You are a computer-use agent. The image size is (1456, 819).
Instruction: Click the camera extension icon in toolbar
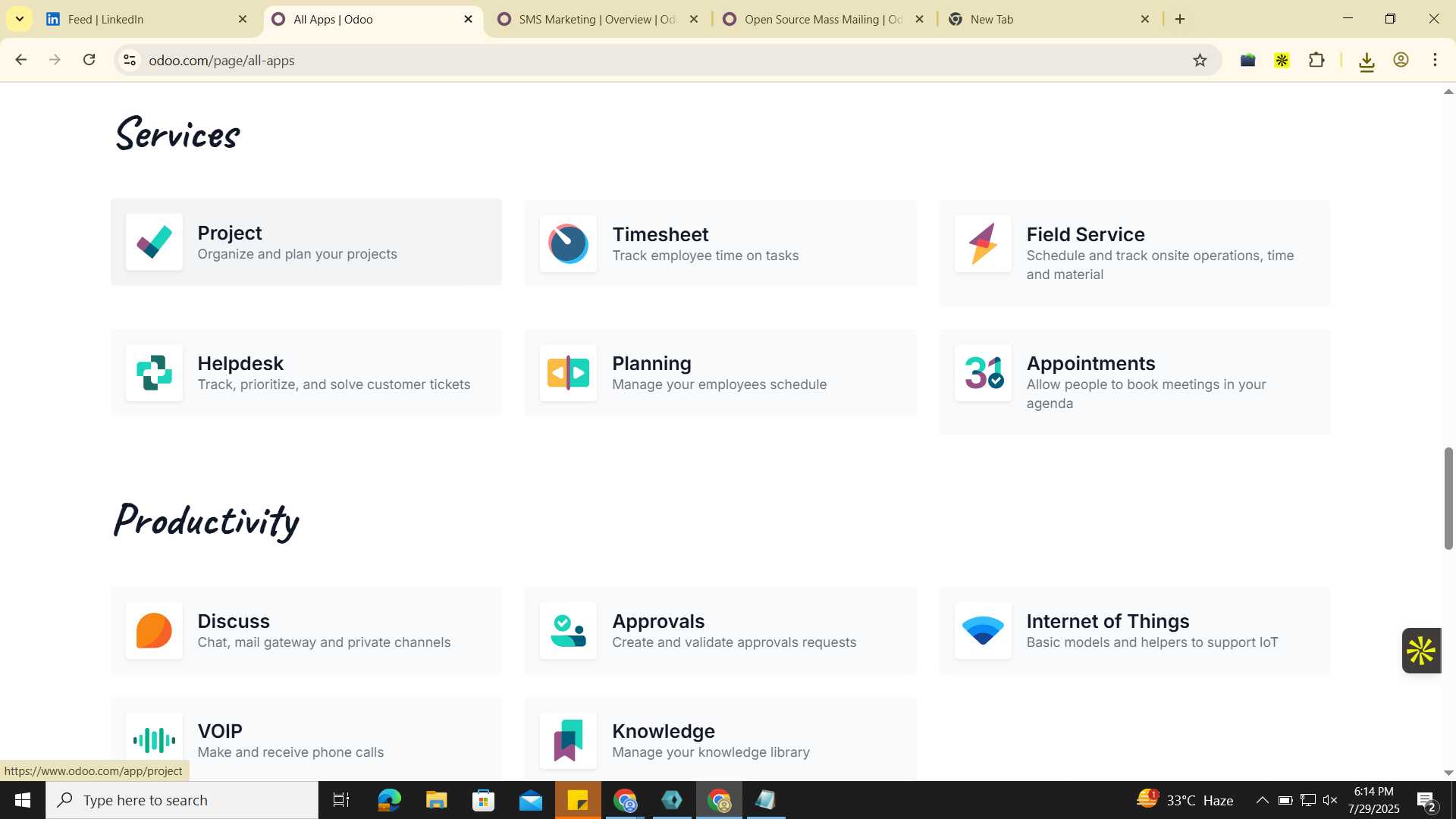1248,61
